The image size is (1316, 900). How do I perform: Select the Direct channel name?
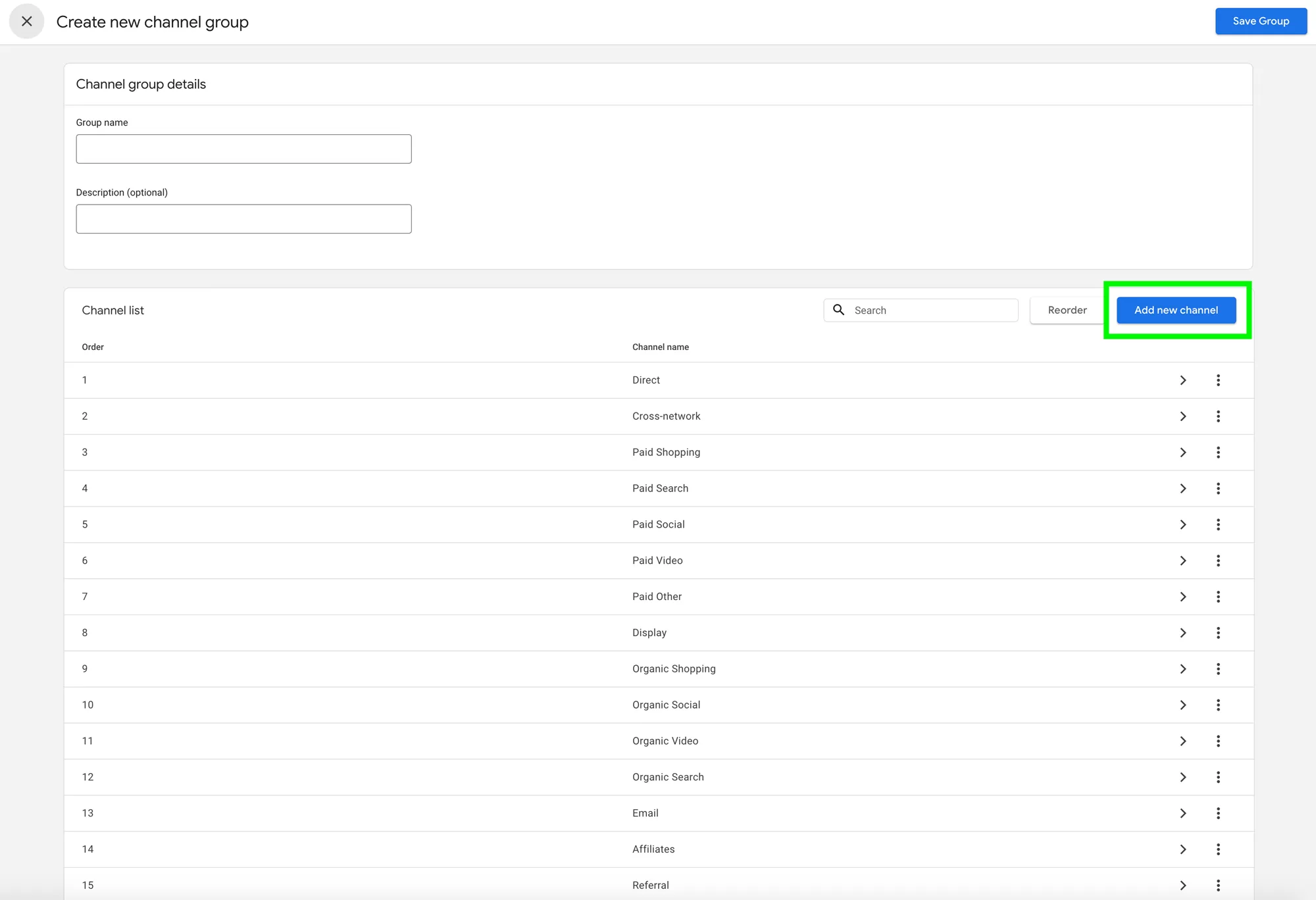(x=645, y=380)
